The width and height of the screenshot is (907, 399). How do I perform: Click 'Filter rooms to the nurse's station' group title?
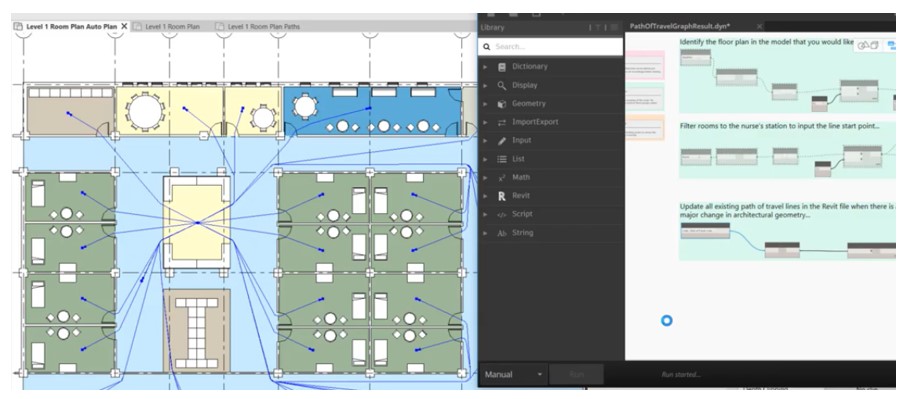click(x=779, y=125)
